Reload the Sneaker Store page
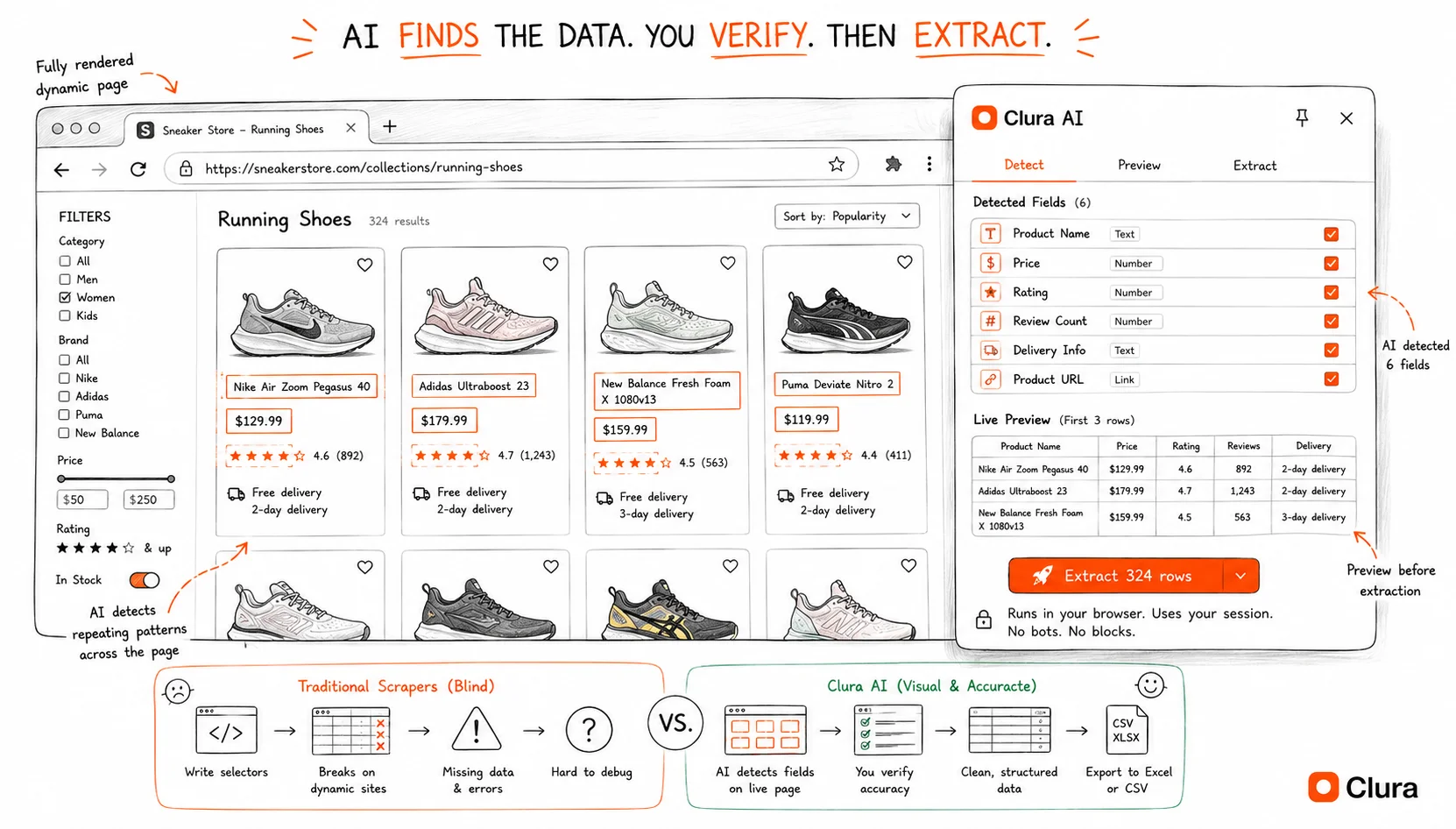 (138, 169)
